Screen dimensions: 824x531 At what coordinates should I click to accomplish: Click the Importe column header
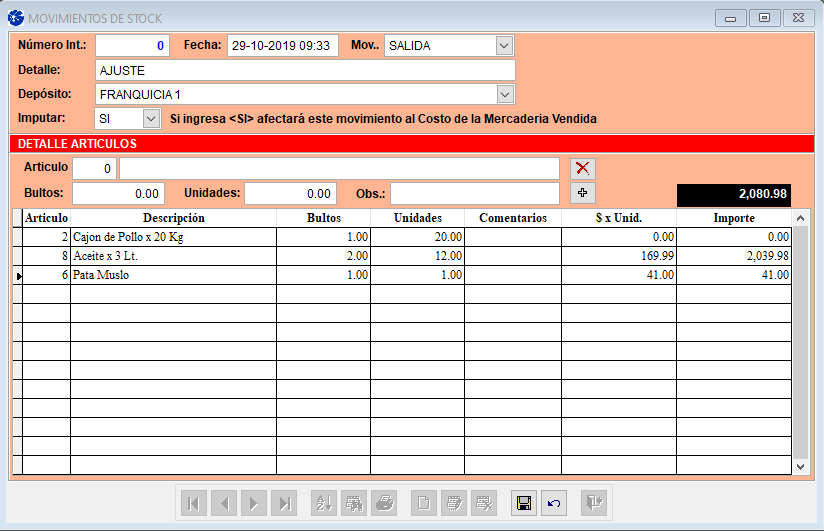click(x=734, y=218)
